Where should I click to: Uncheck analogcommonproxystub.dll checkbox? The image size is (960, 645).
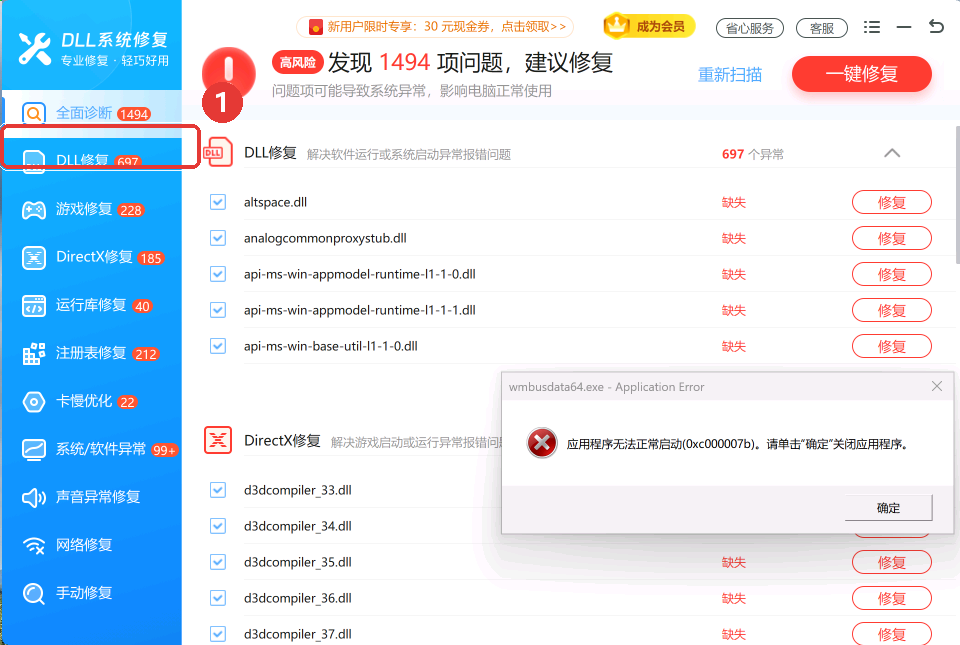point(218,238)
